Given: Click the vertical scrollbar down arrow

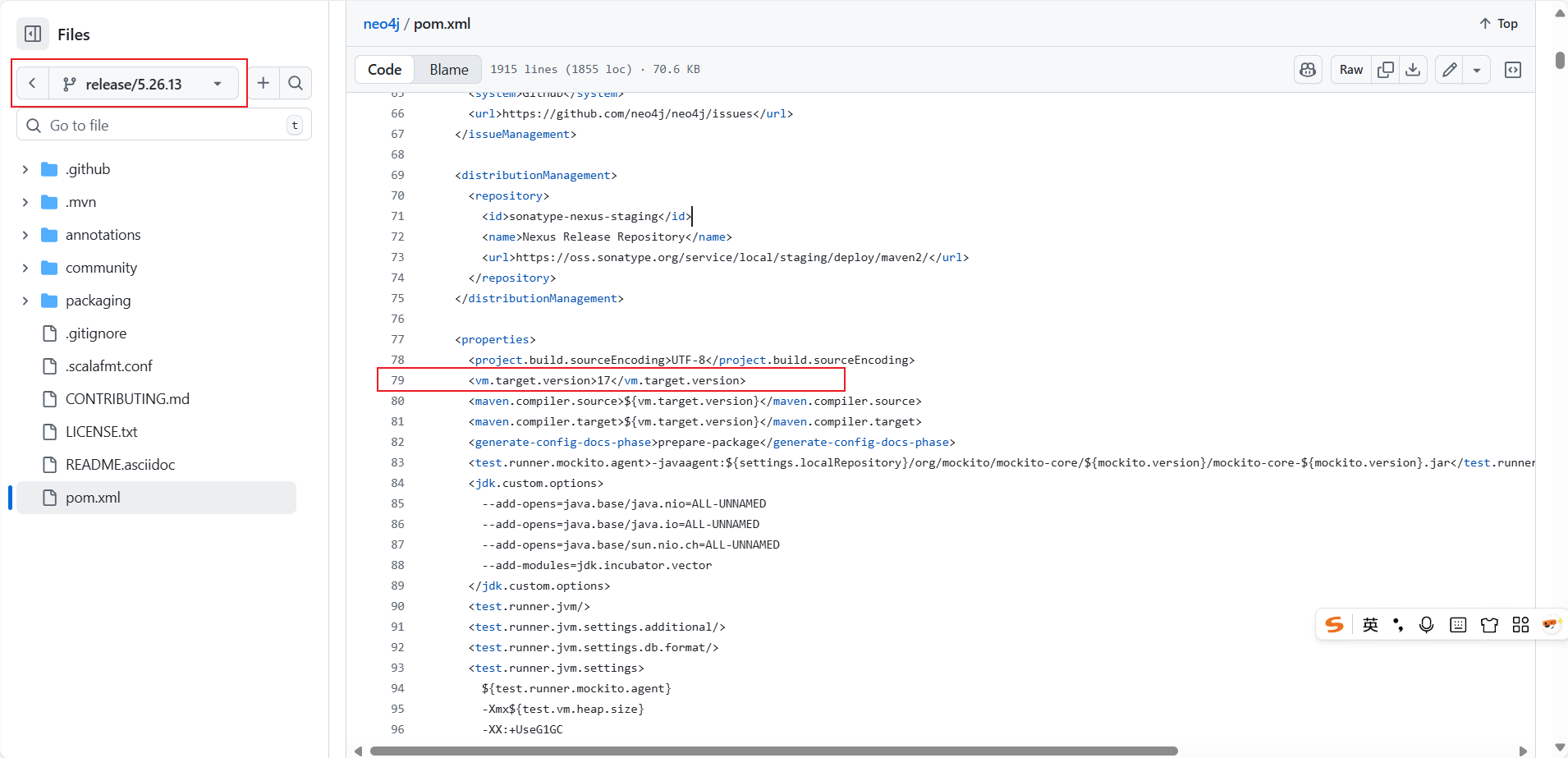Looking at the screenshot, I should point(1560,747).
